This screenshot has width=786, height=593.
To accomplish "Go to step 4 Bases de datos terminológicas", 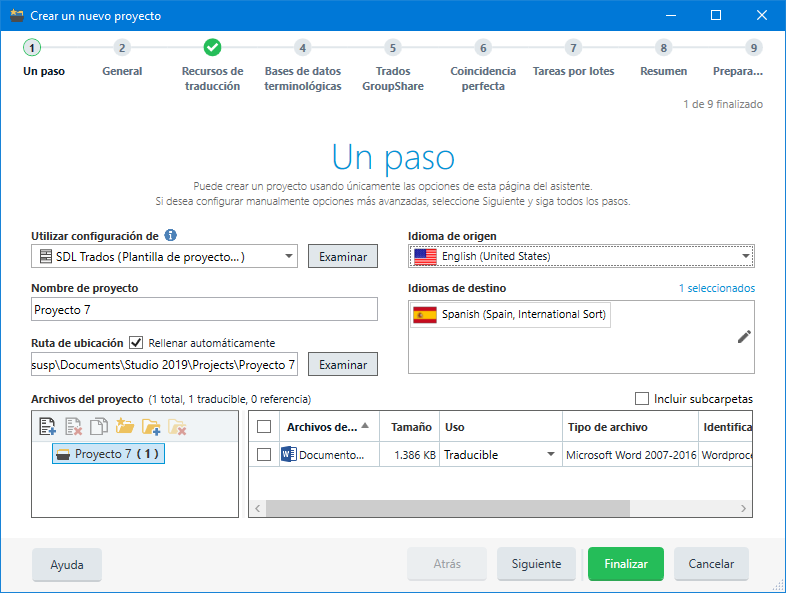I will click(303, 48).
